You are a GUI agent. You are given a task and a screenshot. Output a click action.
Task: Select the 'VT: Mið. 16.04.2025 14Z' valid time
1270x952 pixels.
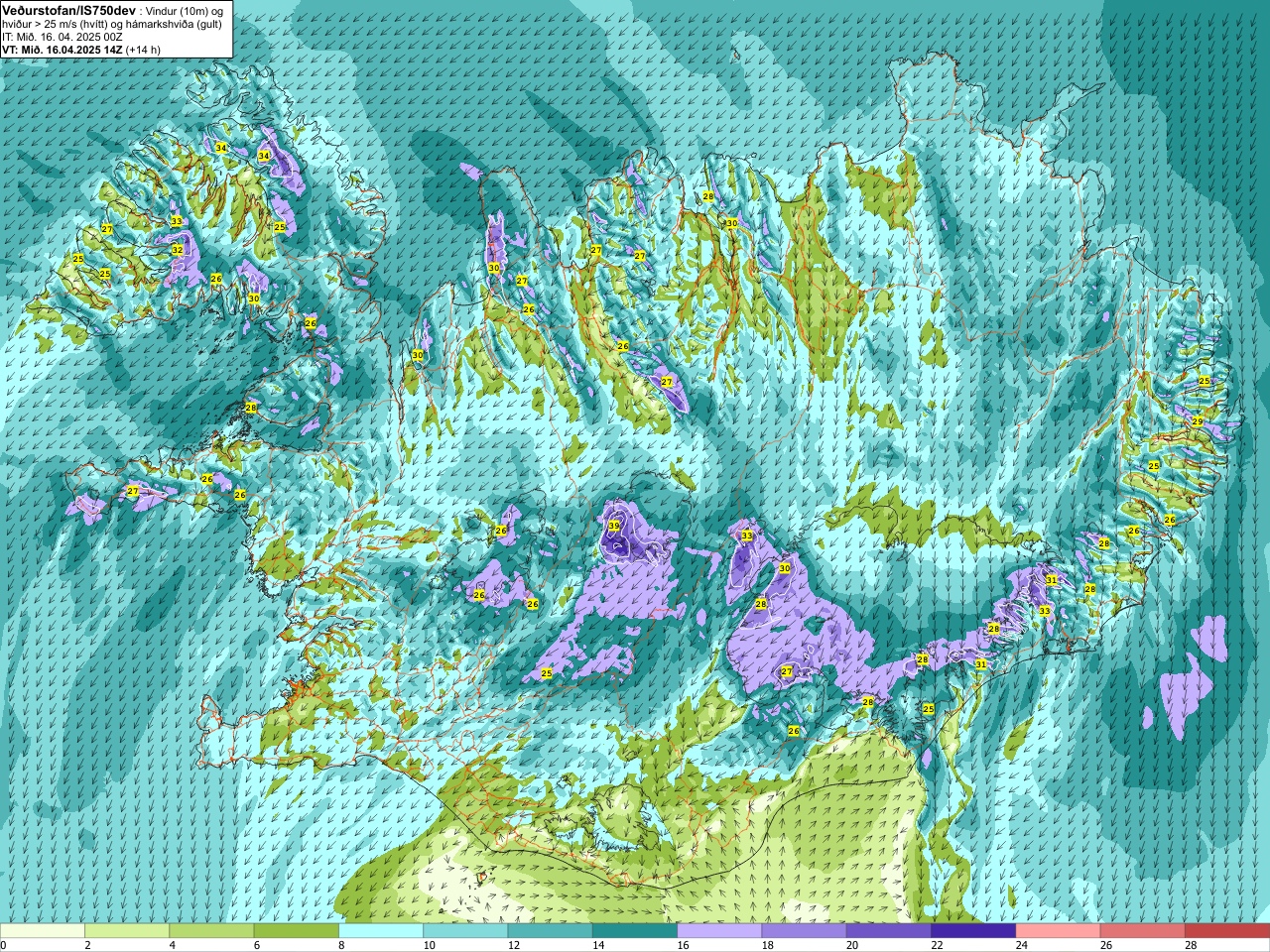click(62, 50)
